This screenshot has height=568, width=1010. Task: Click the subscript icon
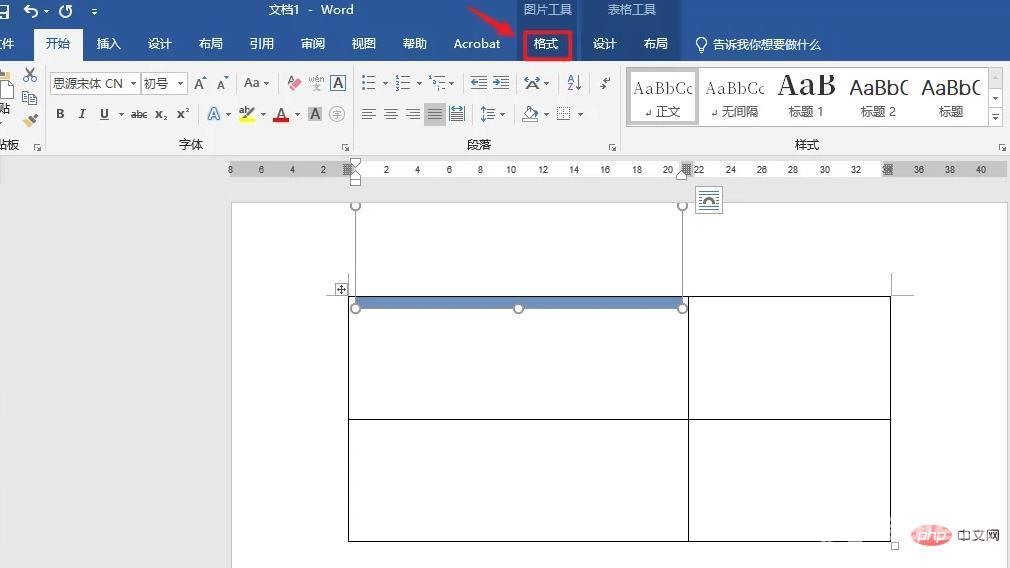pyautogui.click(x=161, y=114)
